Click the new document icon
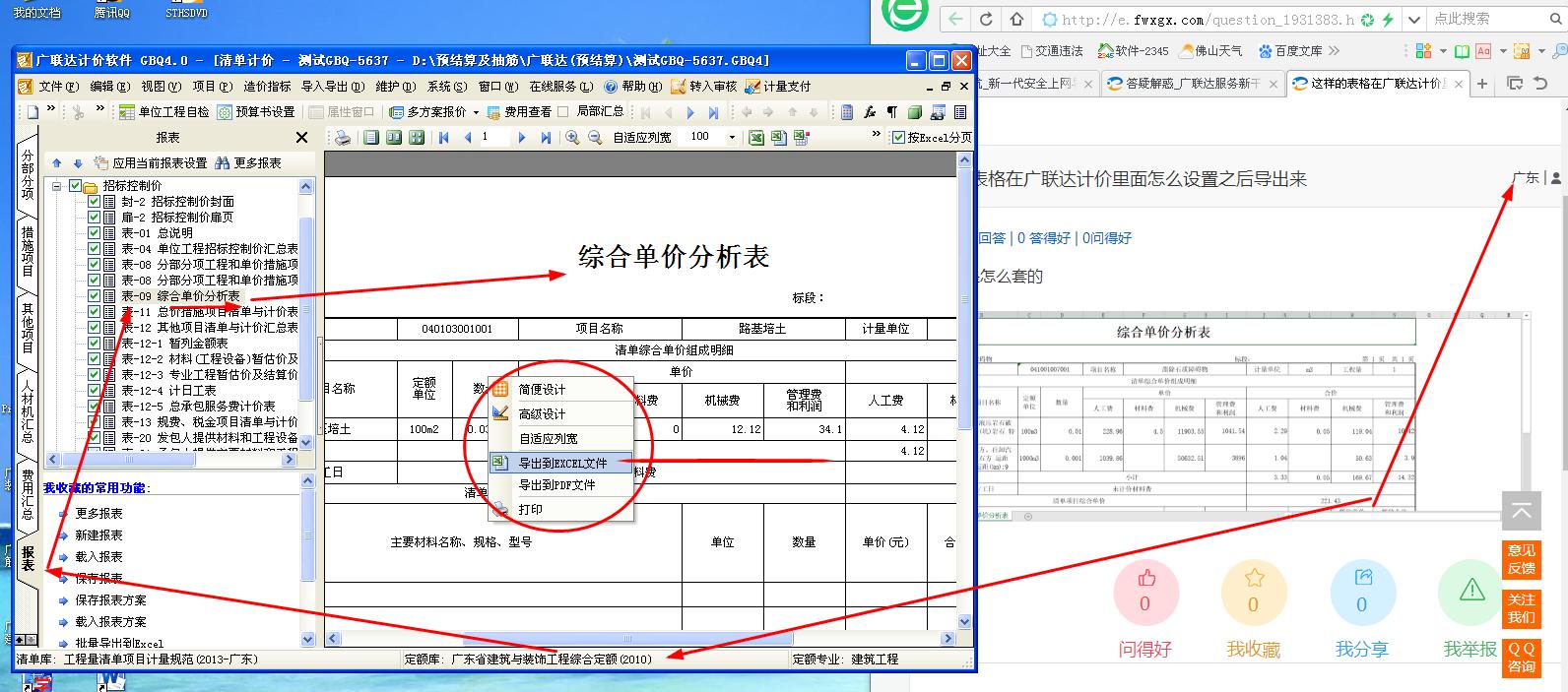The height and width of the screenshot is (692, 1568). pos(33,112)
